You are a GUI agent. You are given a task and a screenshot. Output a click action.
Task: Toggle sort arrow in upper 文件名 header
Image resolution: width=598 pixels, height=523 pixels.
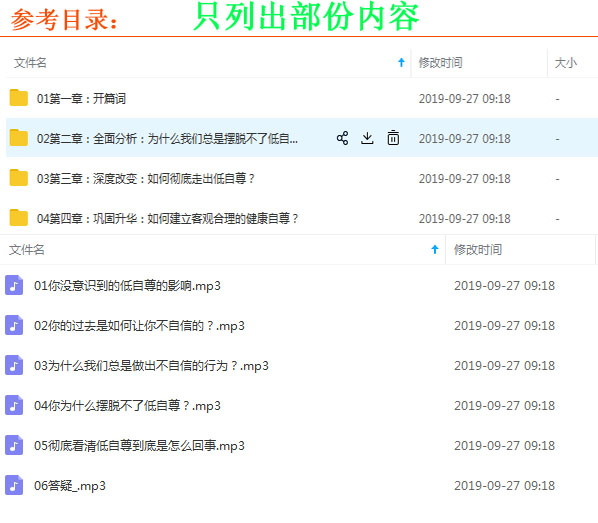(401, 63)
